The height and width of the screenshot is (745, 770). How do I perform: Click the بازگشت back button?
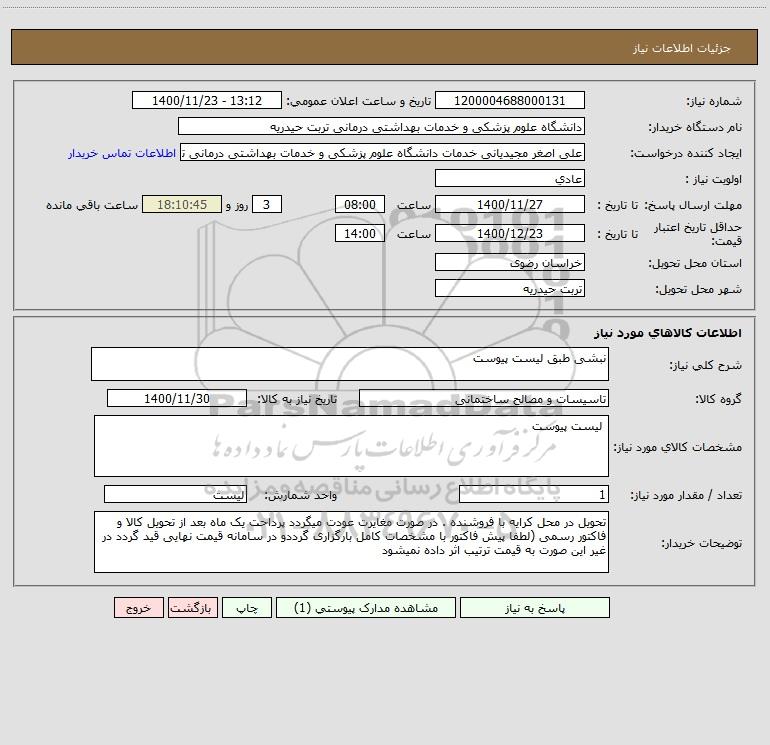[x=192, y=608]
